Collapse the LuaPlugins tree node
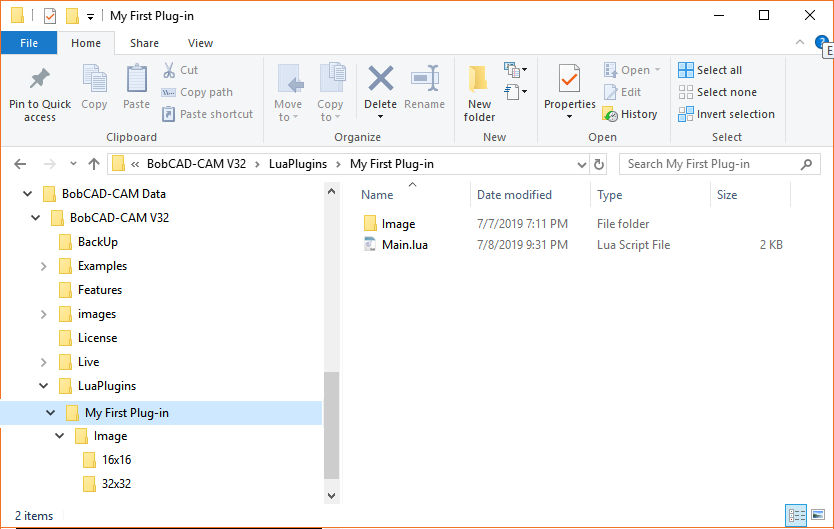 [43, 386]
